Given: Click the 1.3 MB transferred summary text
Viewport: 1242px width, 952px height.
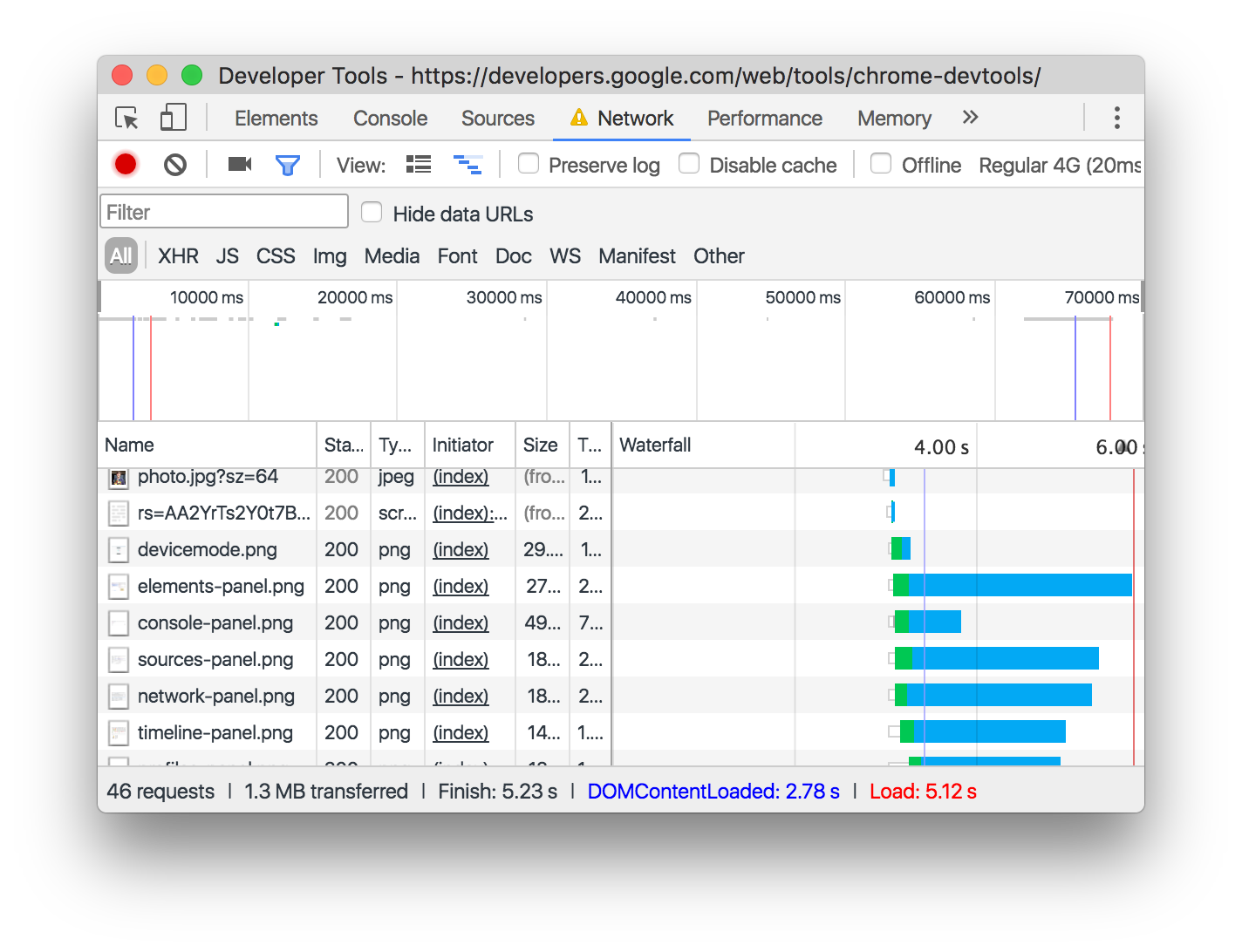Looking at the screenshot, I should (326, 792).
